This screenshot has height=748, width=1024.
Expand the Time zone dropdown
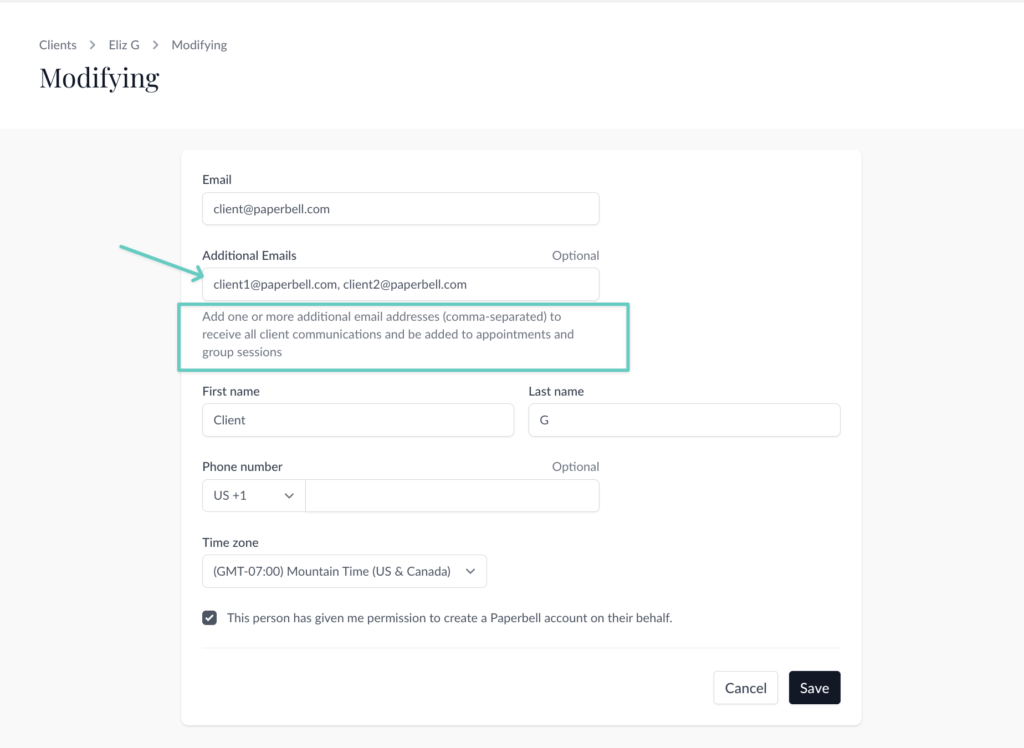click(344, 571)
